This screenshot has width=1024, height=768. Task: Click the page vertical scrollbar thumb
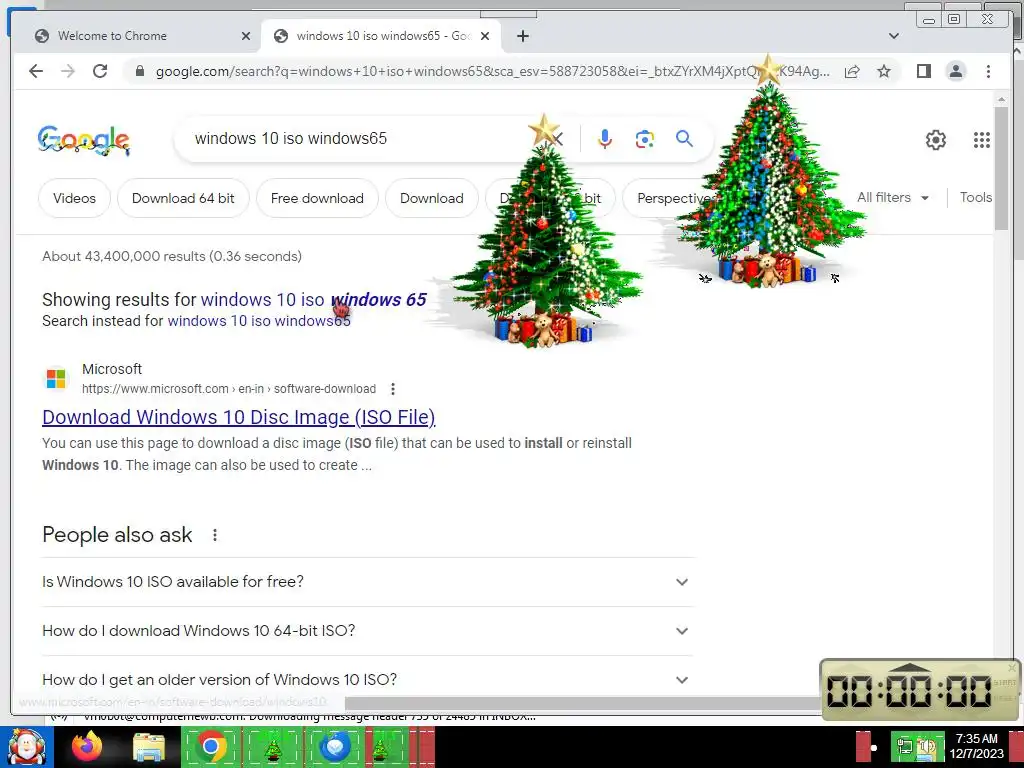1001,168
